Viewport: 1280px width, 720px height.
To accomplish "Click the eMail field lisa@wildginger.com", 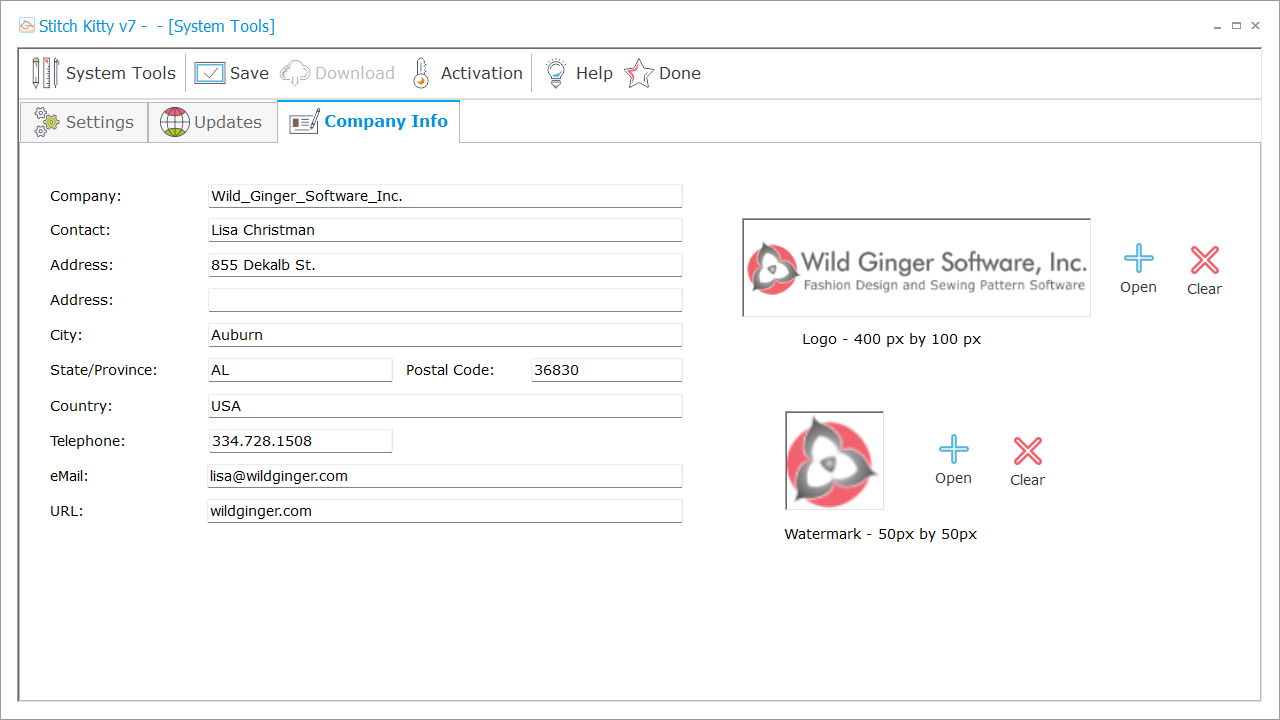I will pos(445,476).
